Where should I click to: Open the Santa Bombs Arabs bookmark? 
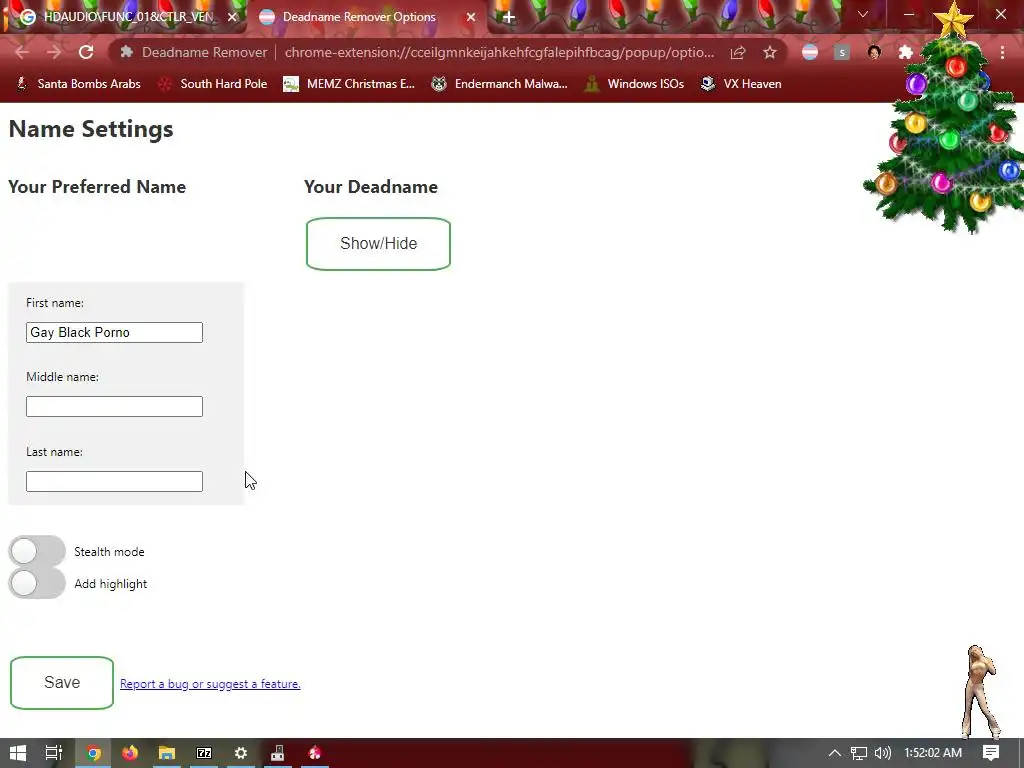pos(78,84)
